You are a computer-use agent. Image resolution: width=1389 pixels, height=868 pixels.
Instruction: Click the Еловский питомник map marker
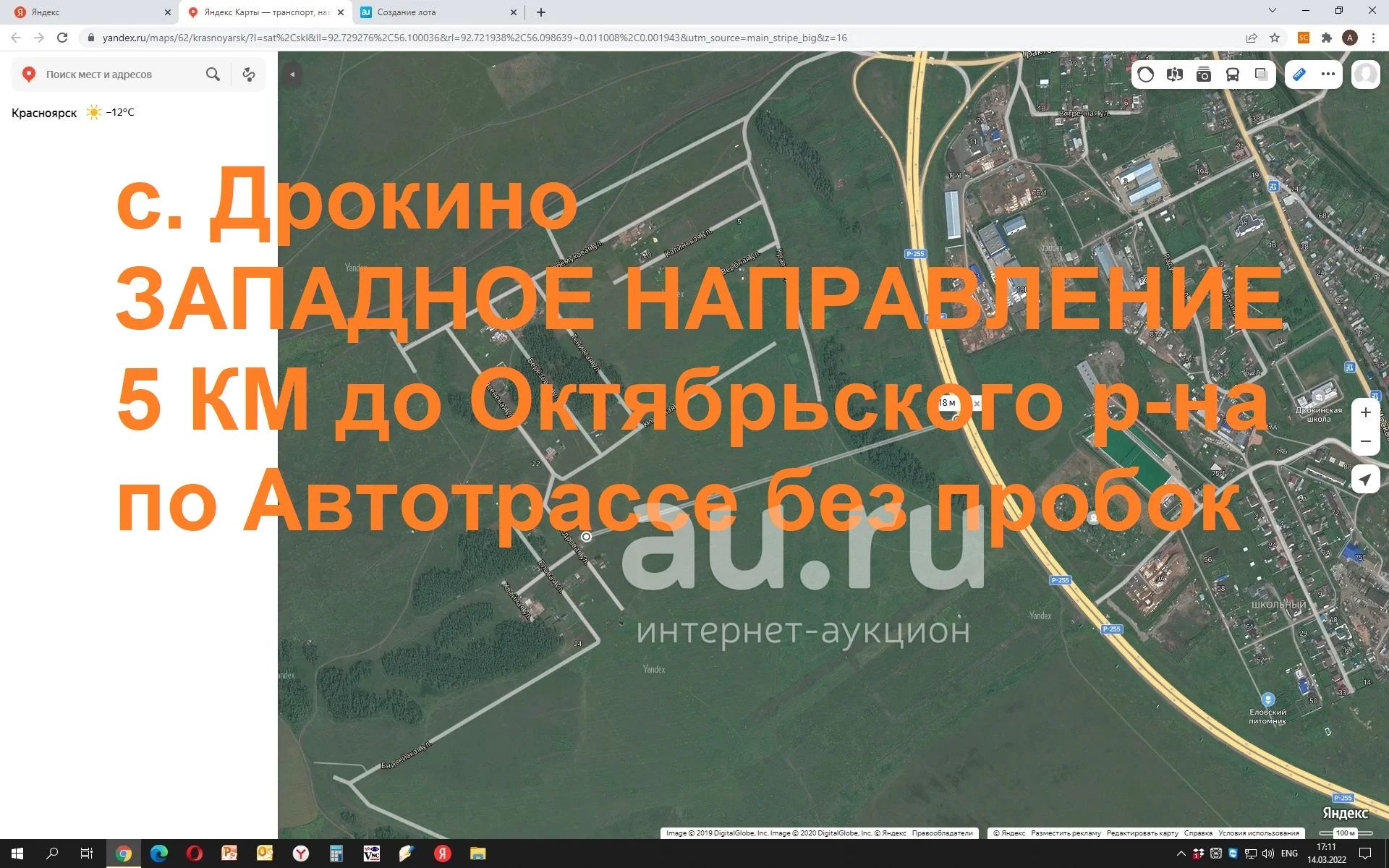[1267, 699]
